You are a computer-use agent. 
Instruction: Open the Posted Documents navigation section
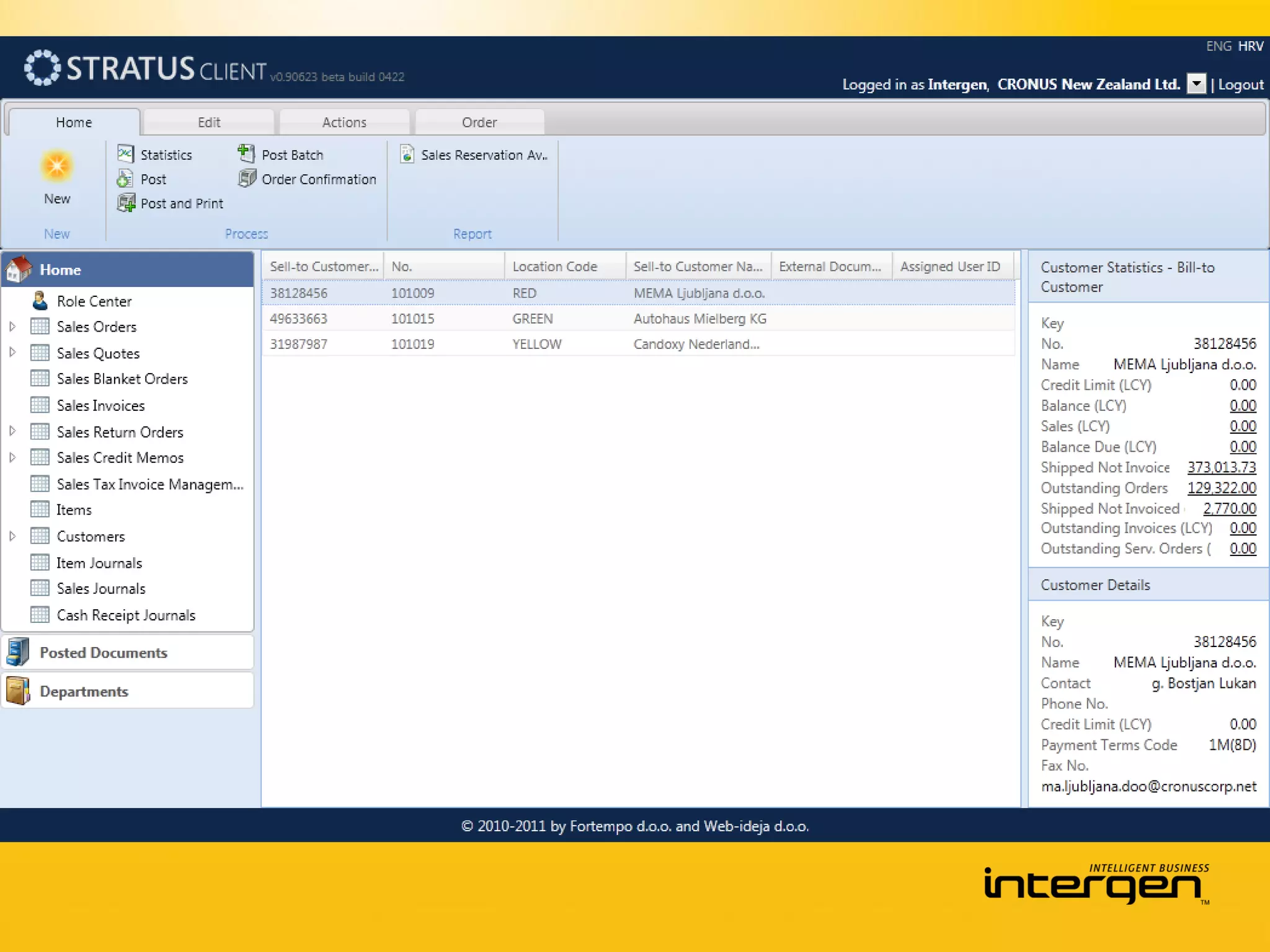point(128,652)
